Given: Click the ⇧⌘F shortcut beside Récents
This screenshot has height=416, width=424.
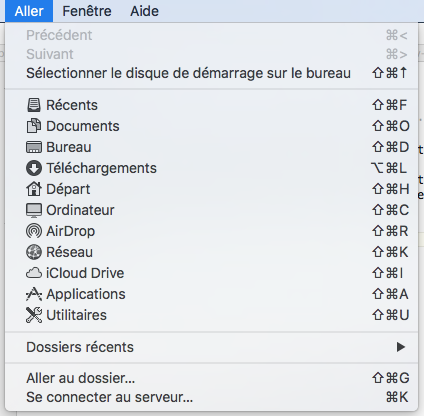Looking at the screenshot, I should click(x=390, y=105).
